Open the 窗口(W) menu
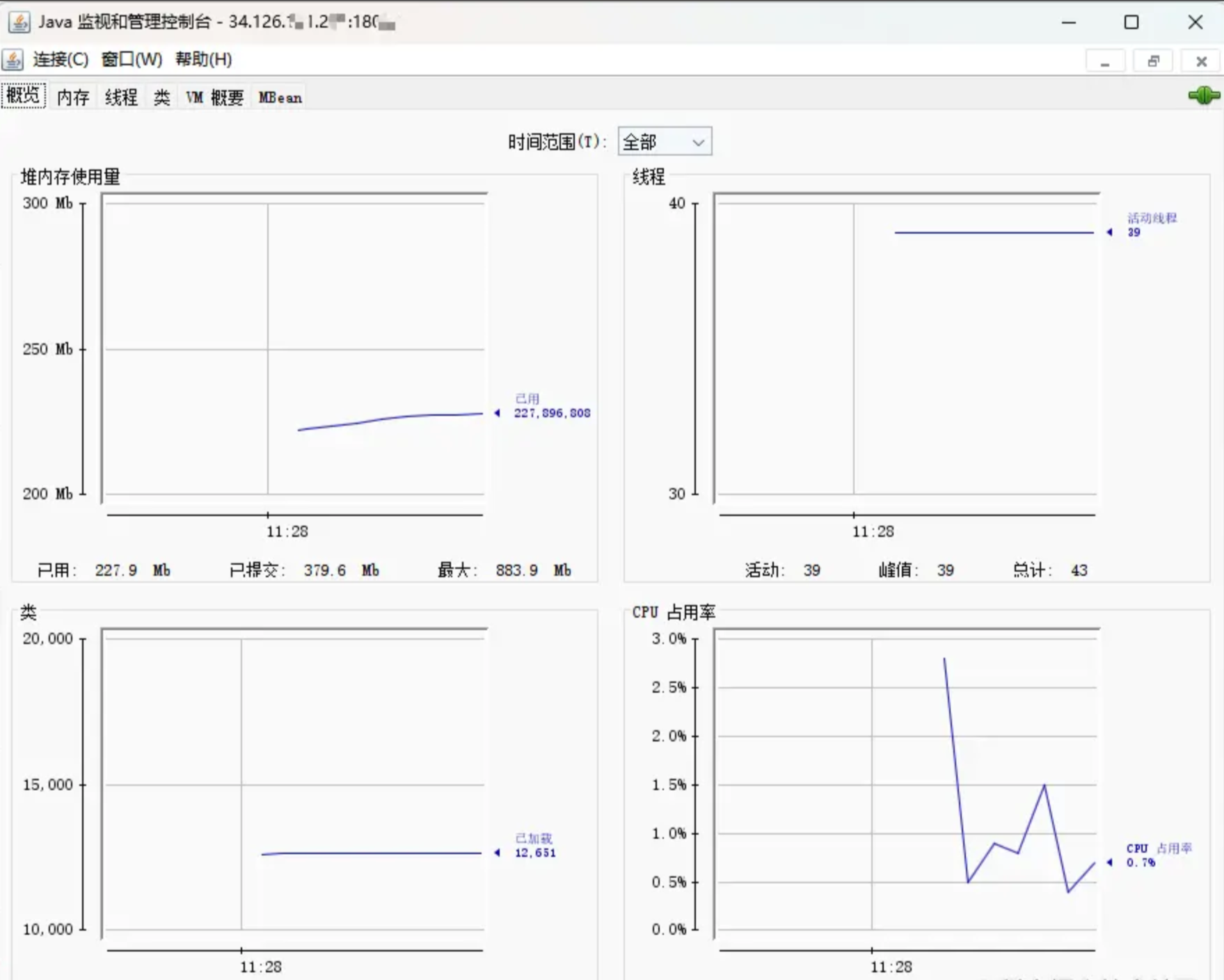Viewport: 1224px width, 980px height. [x=132, y=60]
